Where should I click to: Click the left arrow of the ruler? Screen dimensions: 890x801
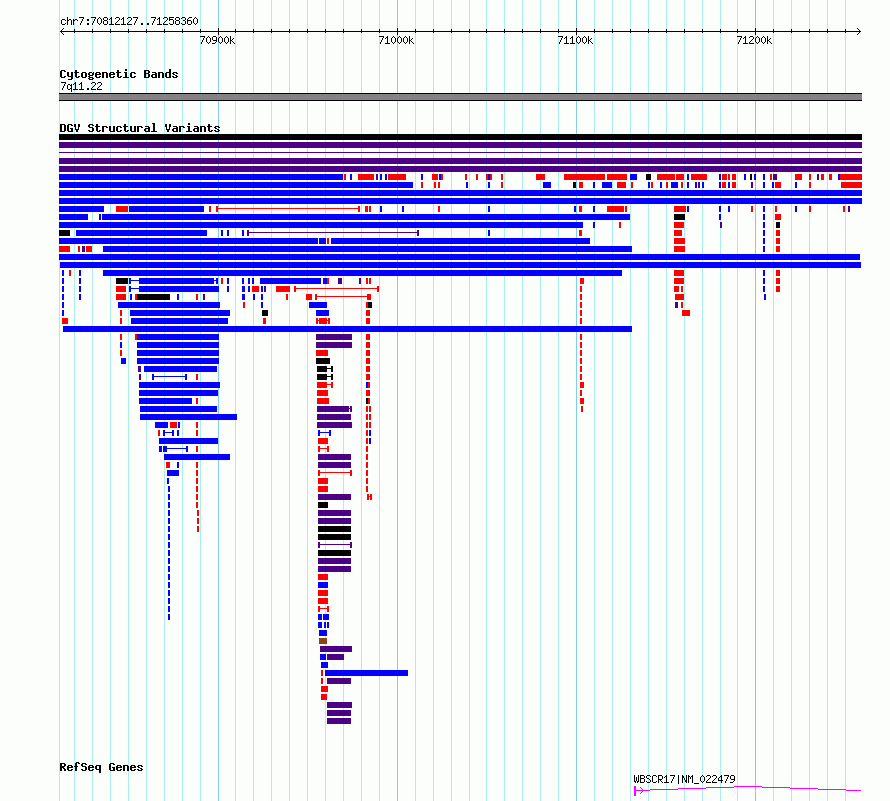(x=62, y=31)
